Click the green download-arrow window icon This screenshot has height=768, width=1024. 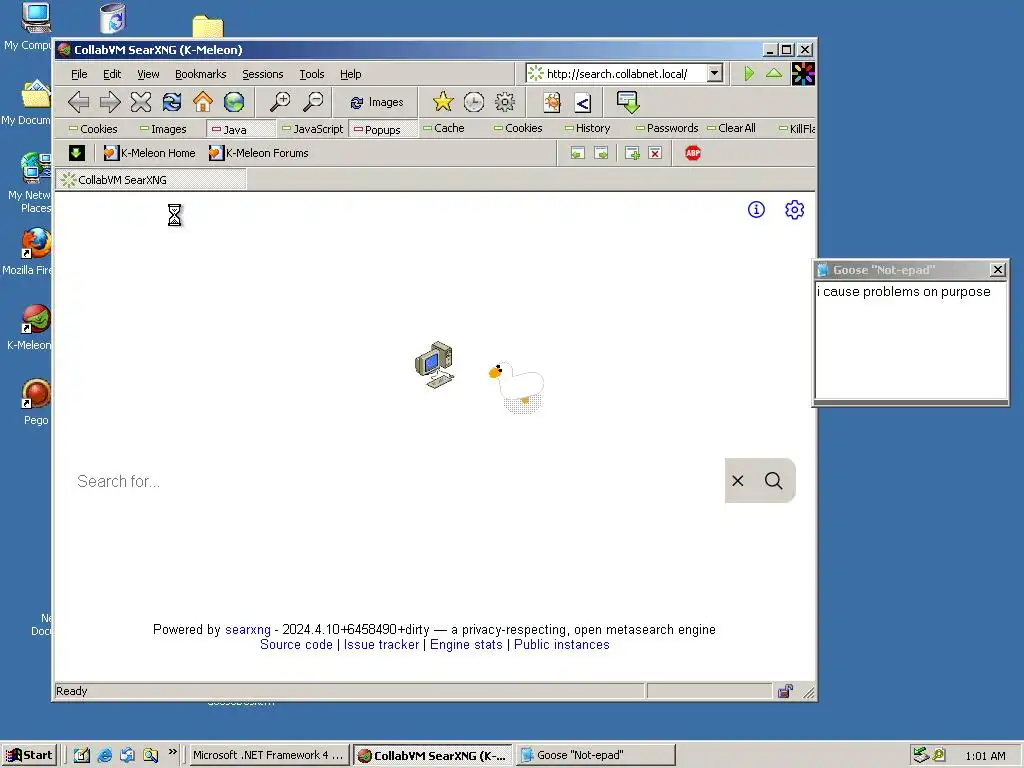coord(628,102)
